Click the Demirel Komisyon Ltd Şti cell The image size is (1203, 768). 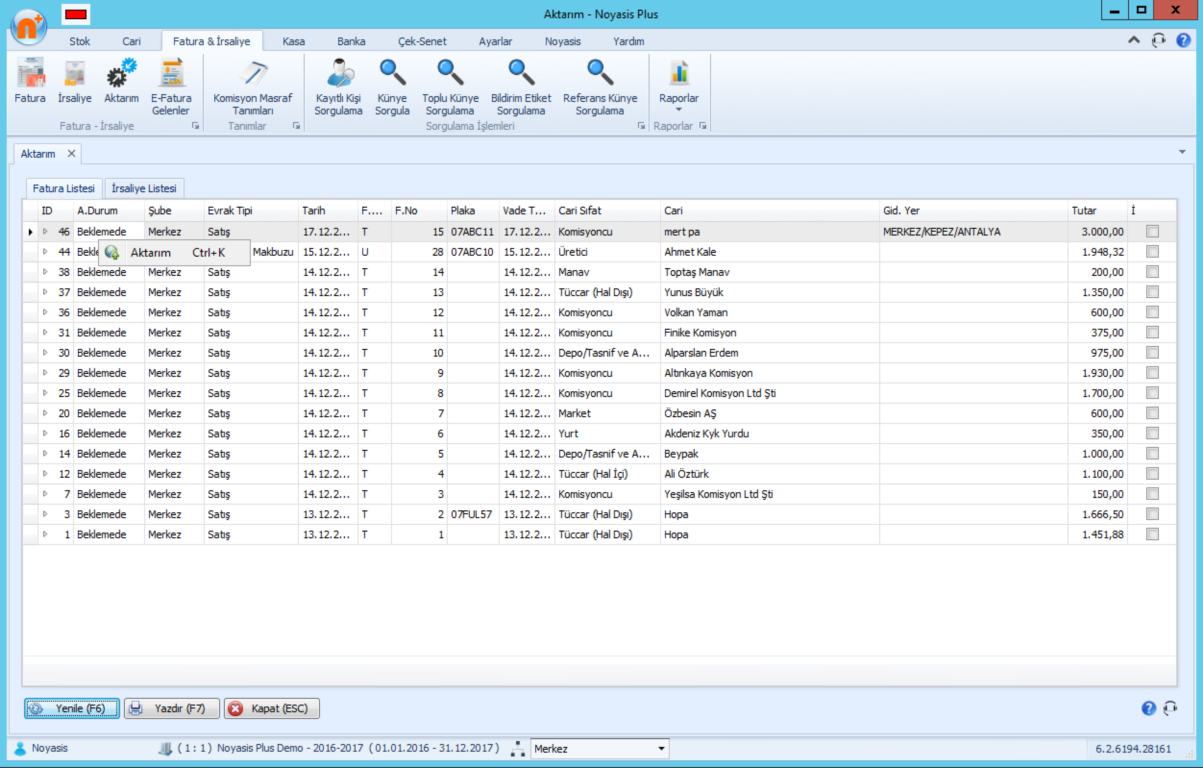[769, 393]
